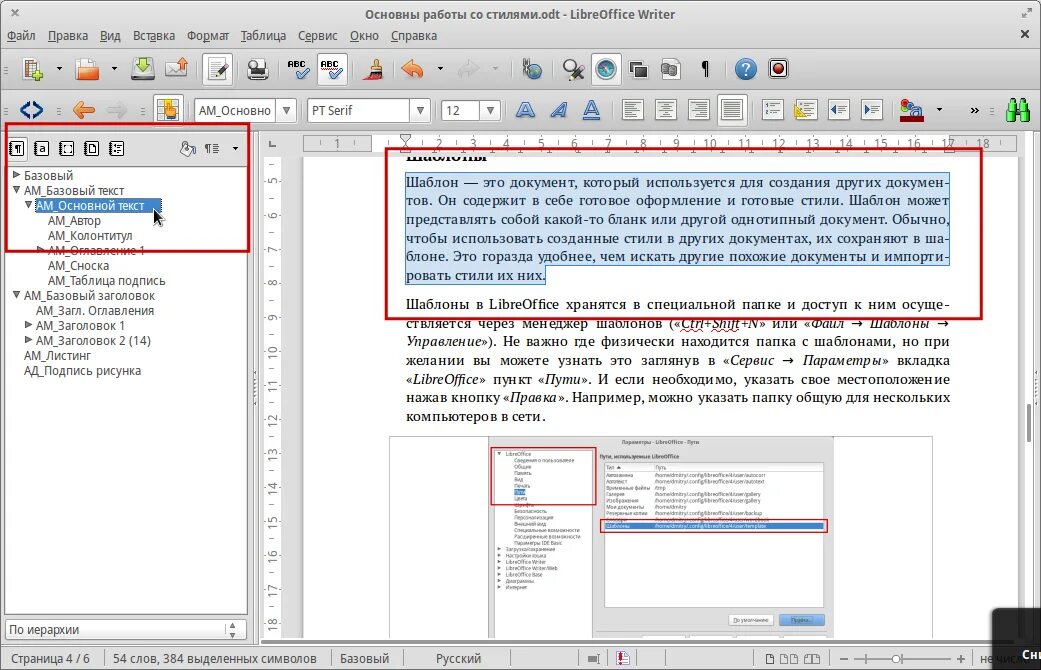
Task: Open the Формат menu
Action: pos(208,36)
